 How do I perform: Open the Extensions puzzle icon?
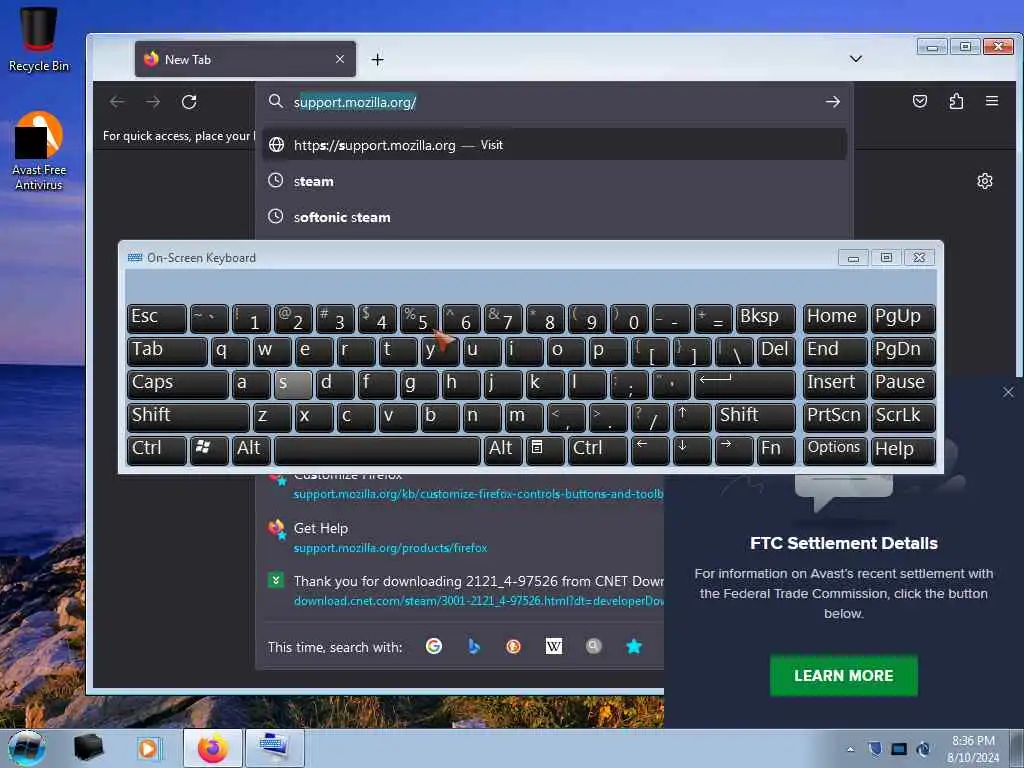(x=956, y=101)
